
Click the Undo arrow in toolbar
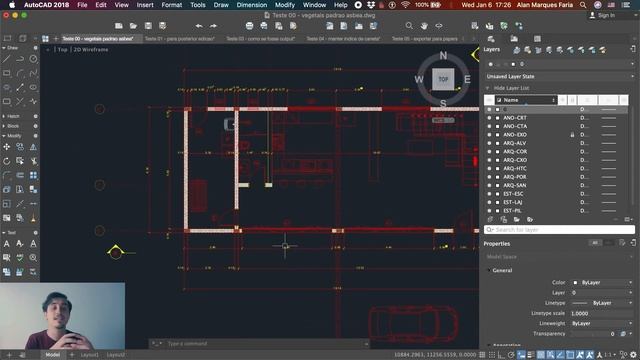point(199,26)
